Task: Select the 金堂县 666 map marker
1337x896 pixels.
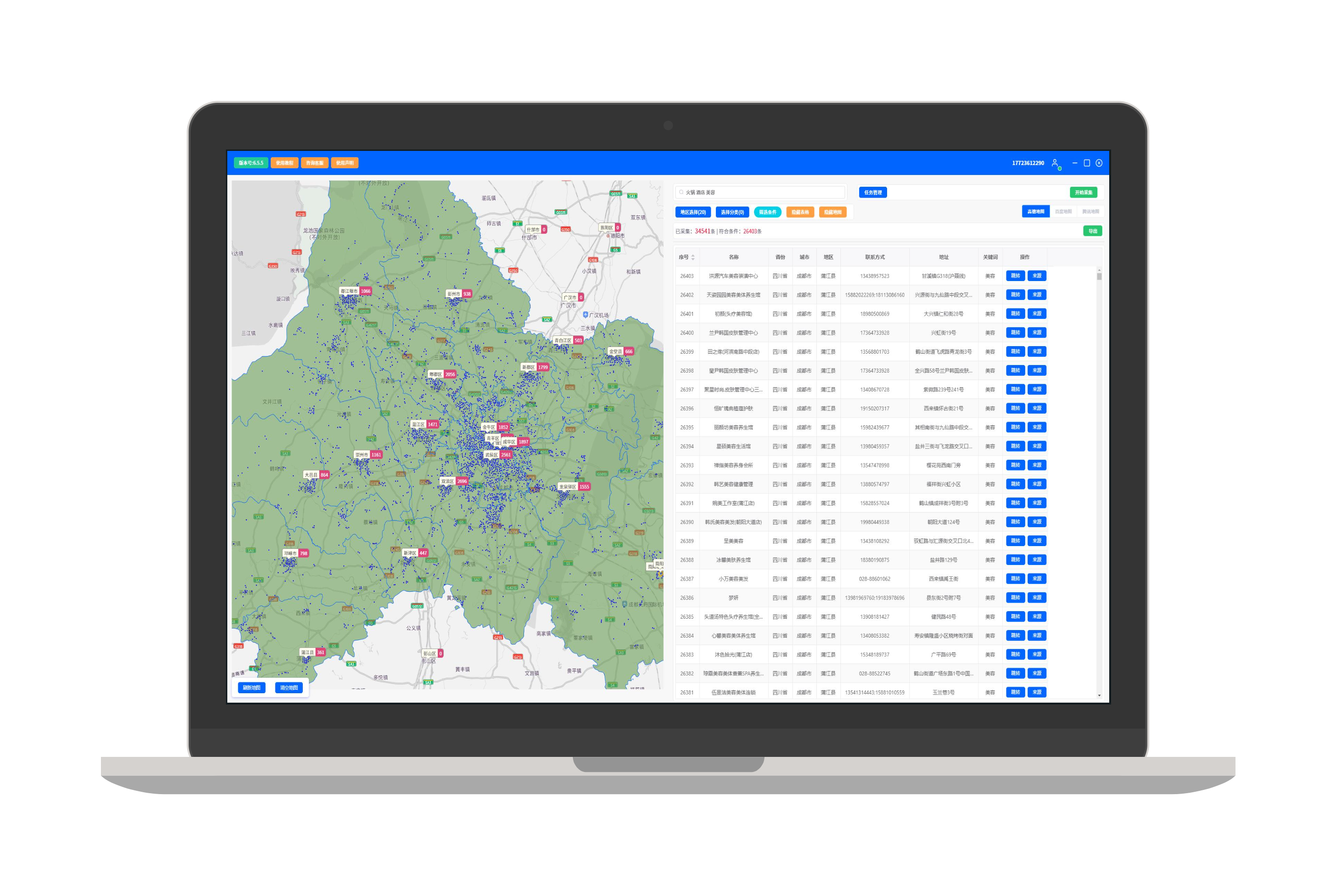Action: coord(621,351)
